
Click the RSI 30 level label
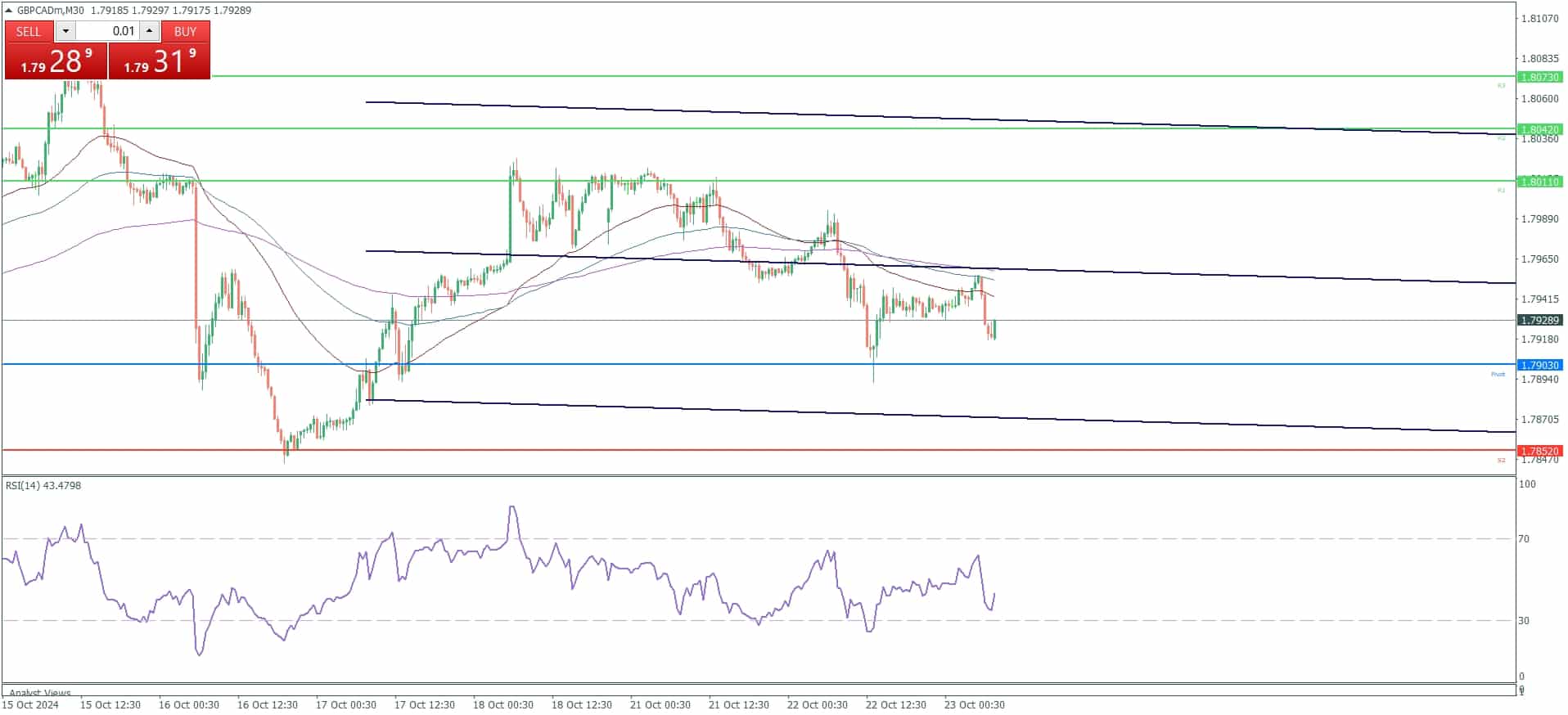(1524, 621)
